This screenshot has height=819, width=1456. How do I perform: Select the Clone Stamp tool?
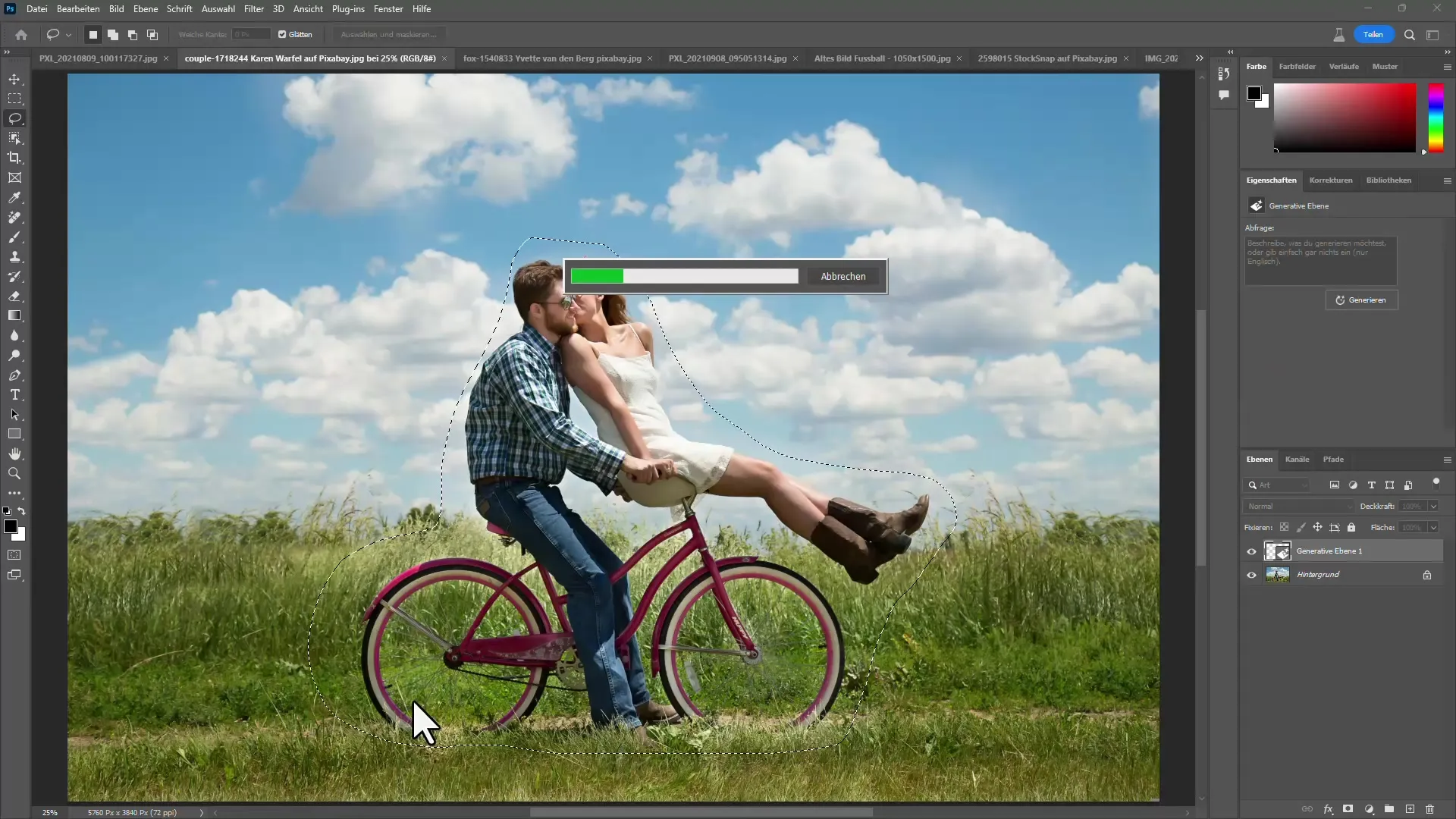click(x=15, y=257)
